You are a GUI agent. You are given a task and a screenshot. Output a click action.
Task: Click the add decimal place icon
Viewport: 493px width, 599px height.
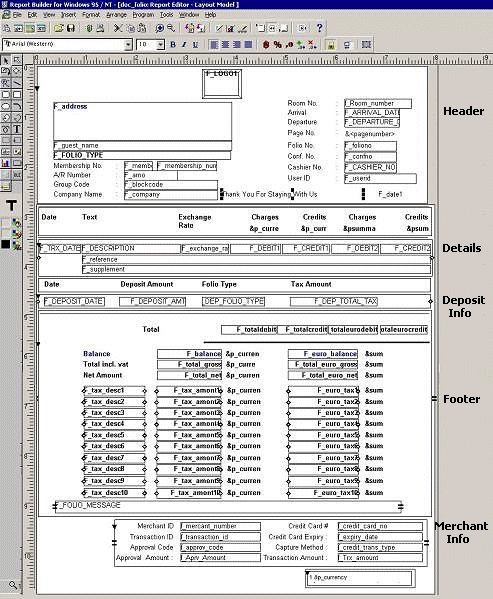pos(301,45)
